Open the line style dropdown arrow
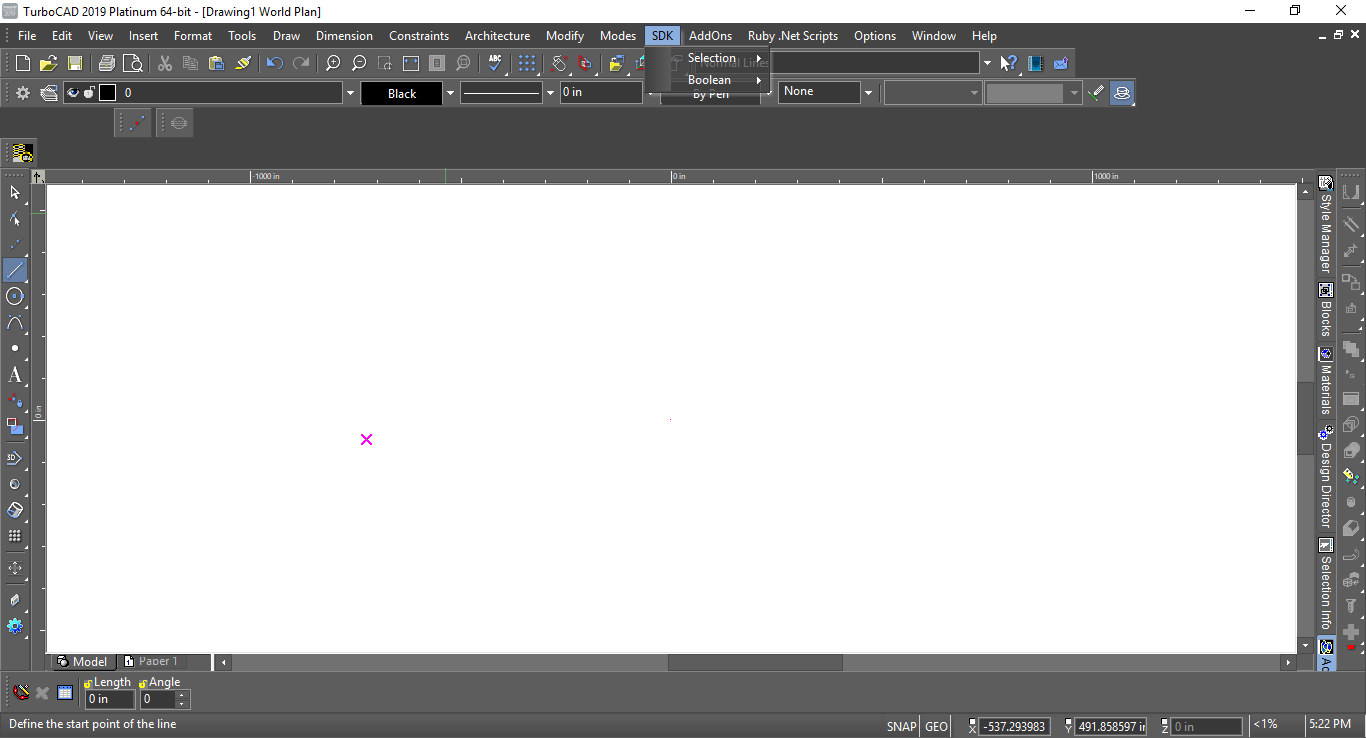 click(x=550, y=93)
